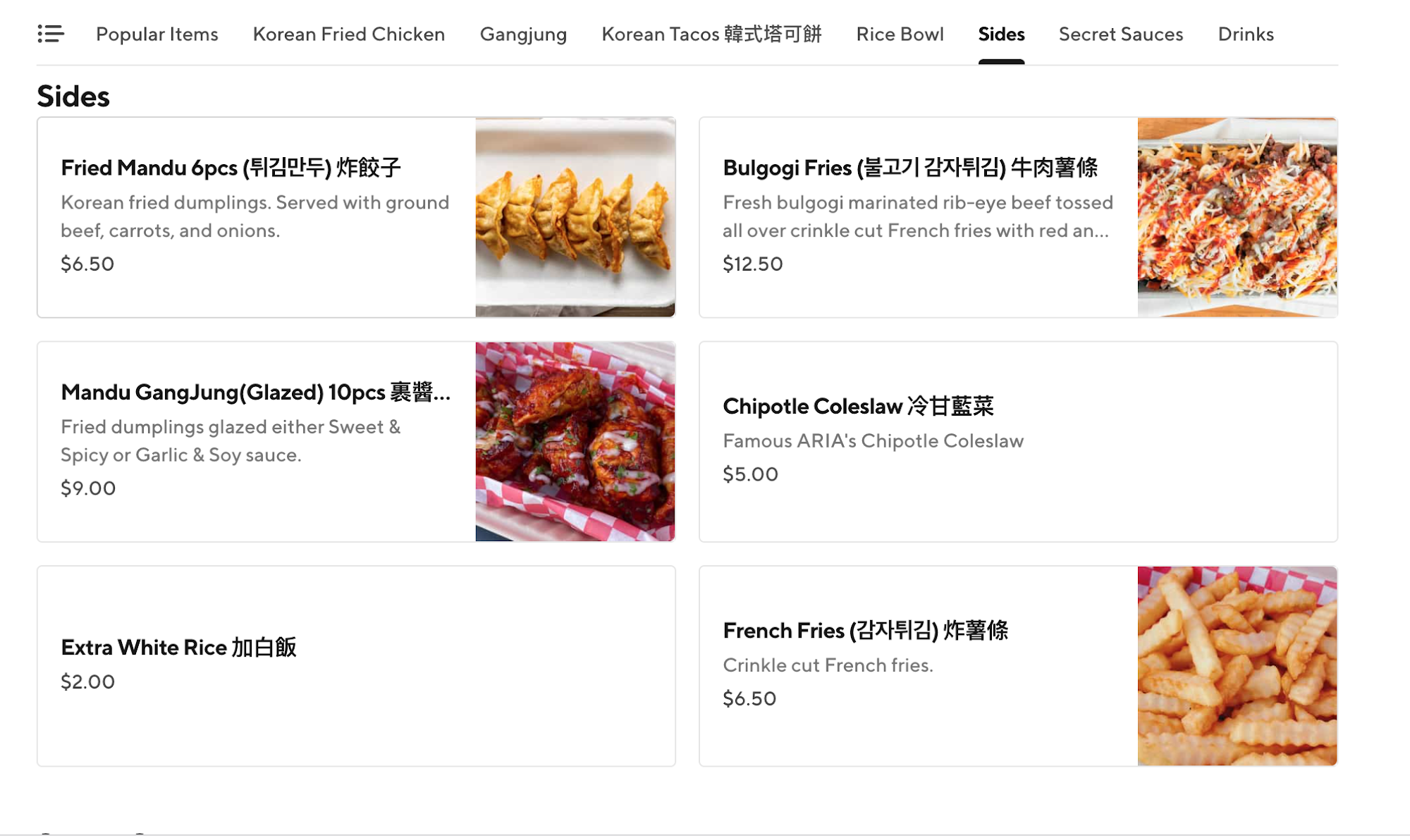Add the Extra White Rice item
1410x840 pixels.
pos(178,647)
